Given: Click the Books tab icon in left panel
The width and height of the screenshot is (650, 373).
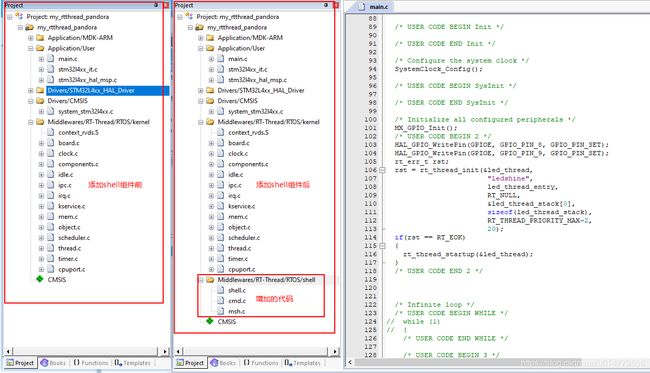Looking at the screenshot, I should pos(44,363).
